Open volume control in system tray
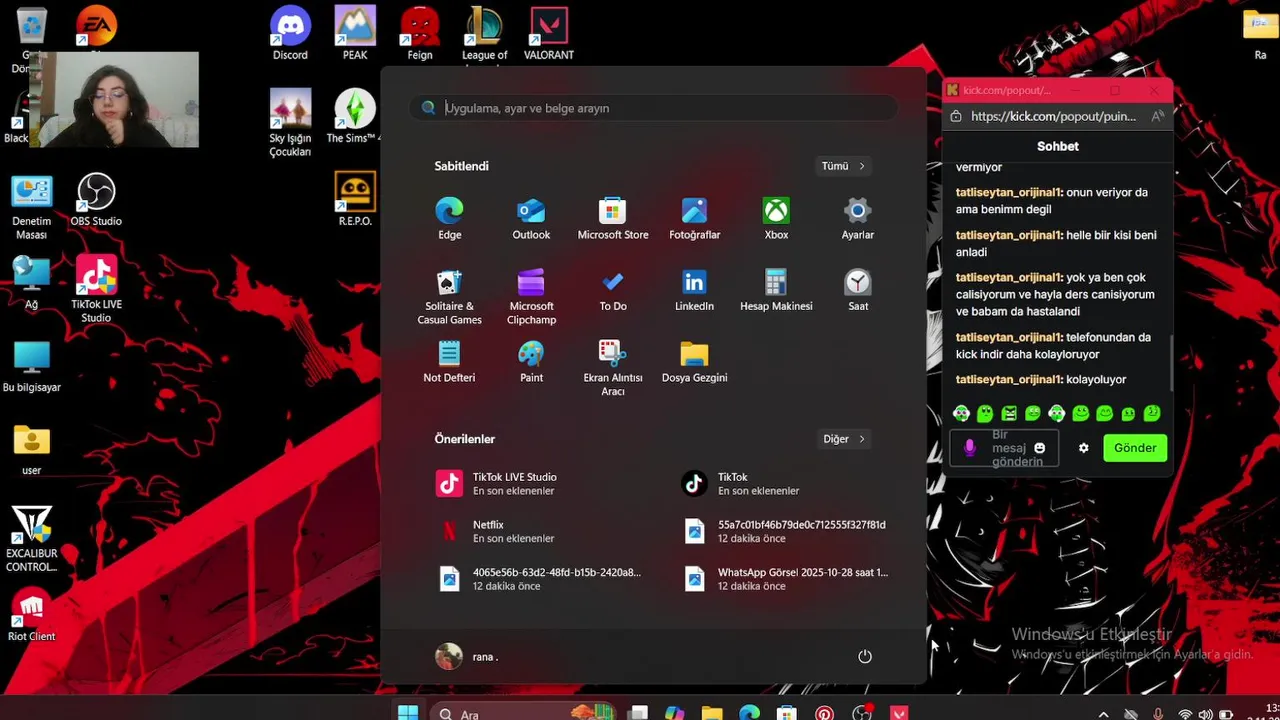 tap(1205, 714)
